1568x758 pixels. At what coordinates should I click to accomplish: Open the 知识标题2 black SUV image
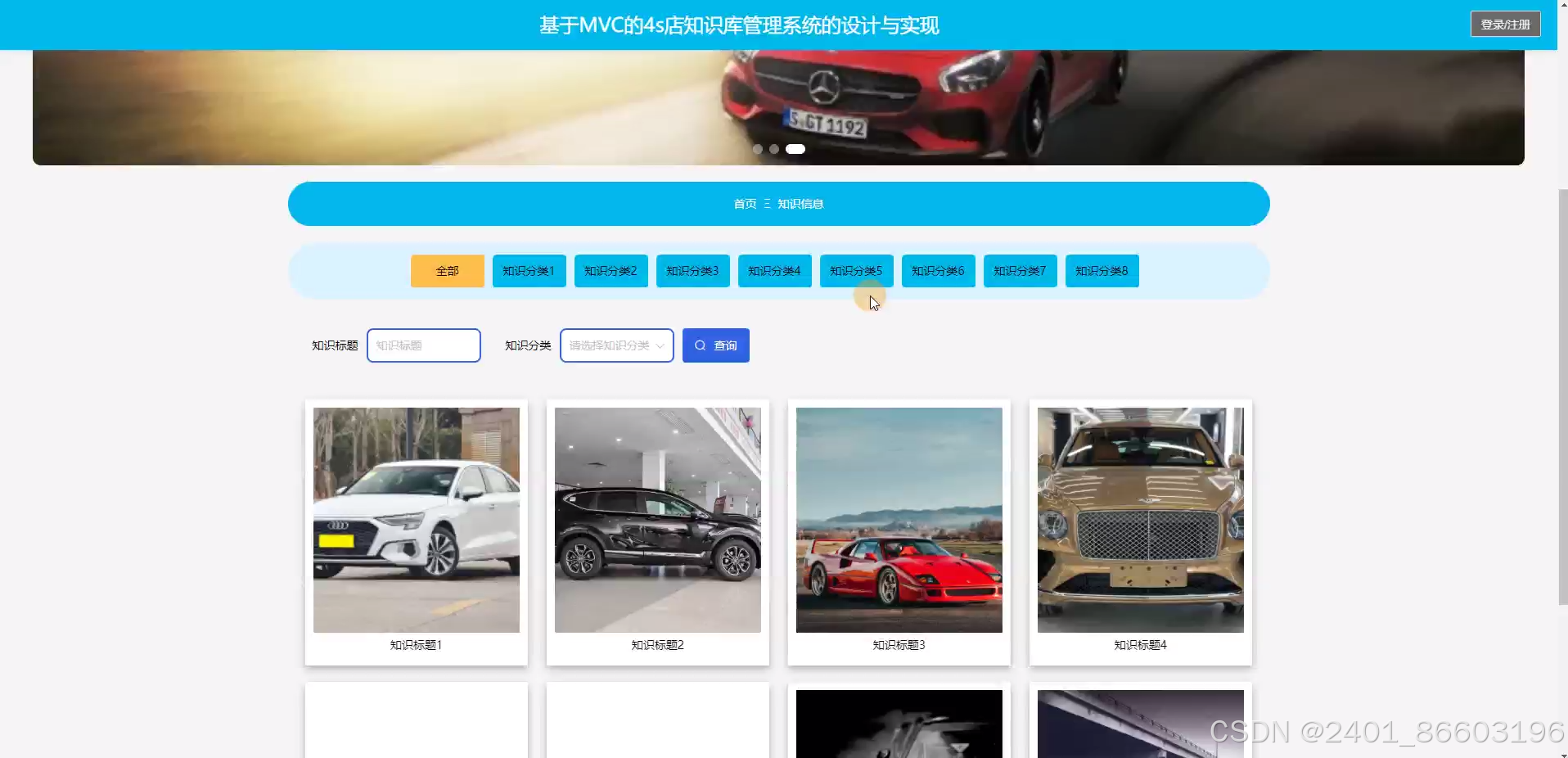658,520
